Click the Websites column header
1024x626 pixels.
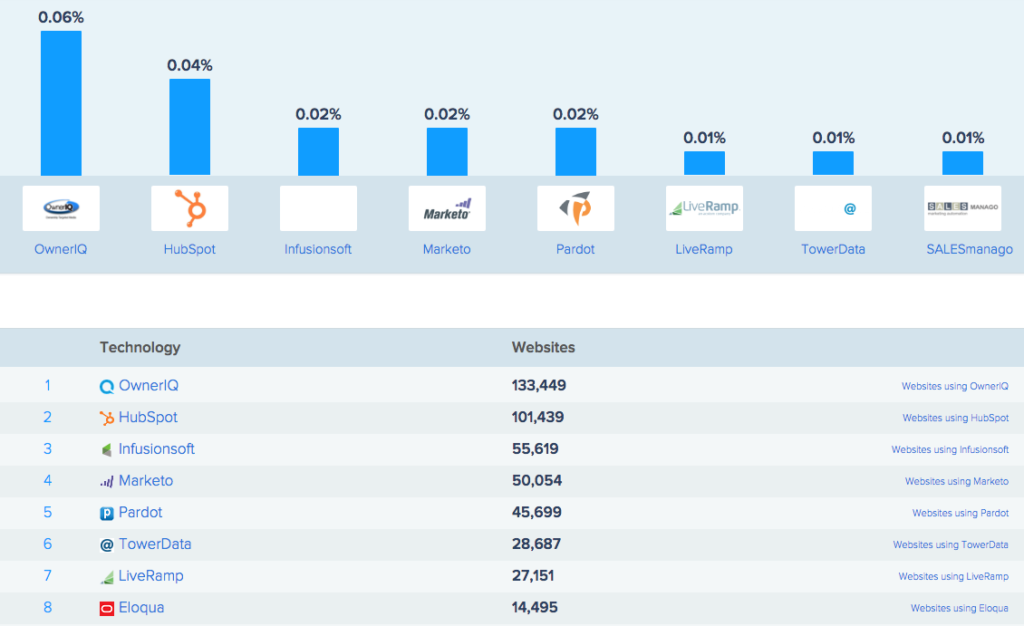[543, 347]
